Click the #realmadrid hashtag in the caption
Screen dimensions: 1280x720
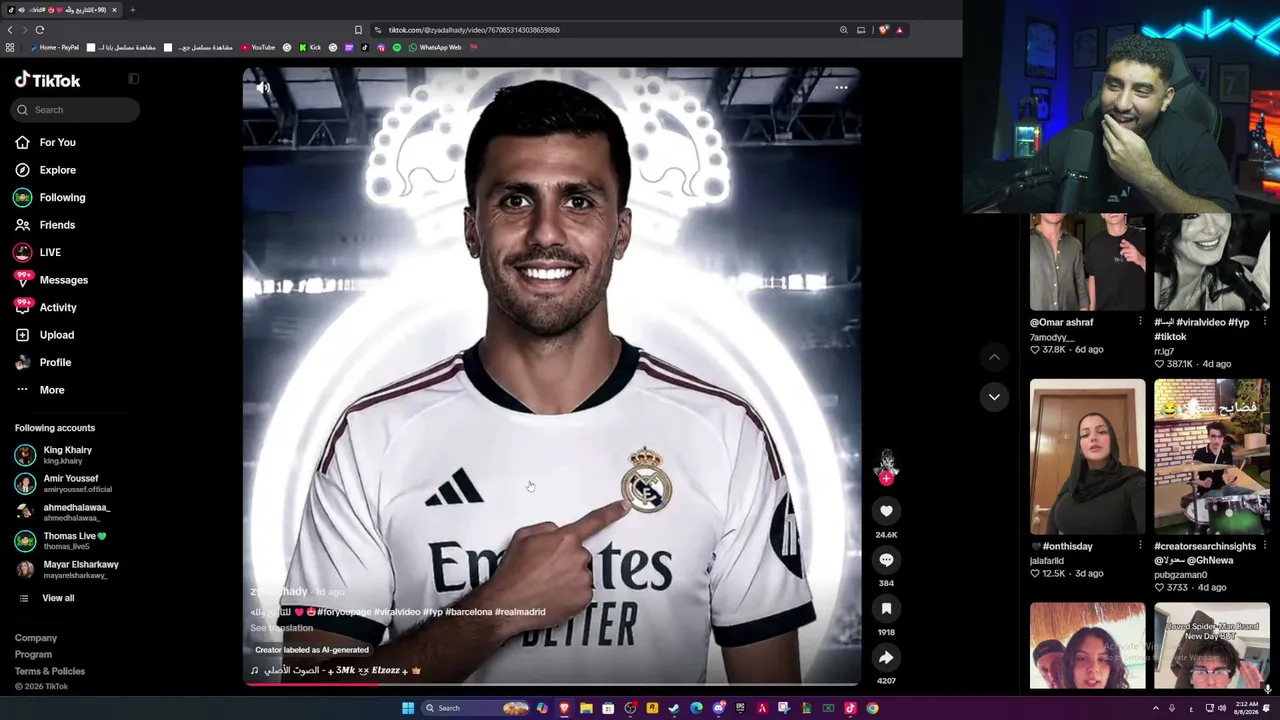(x=521, y=612)
